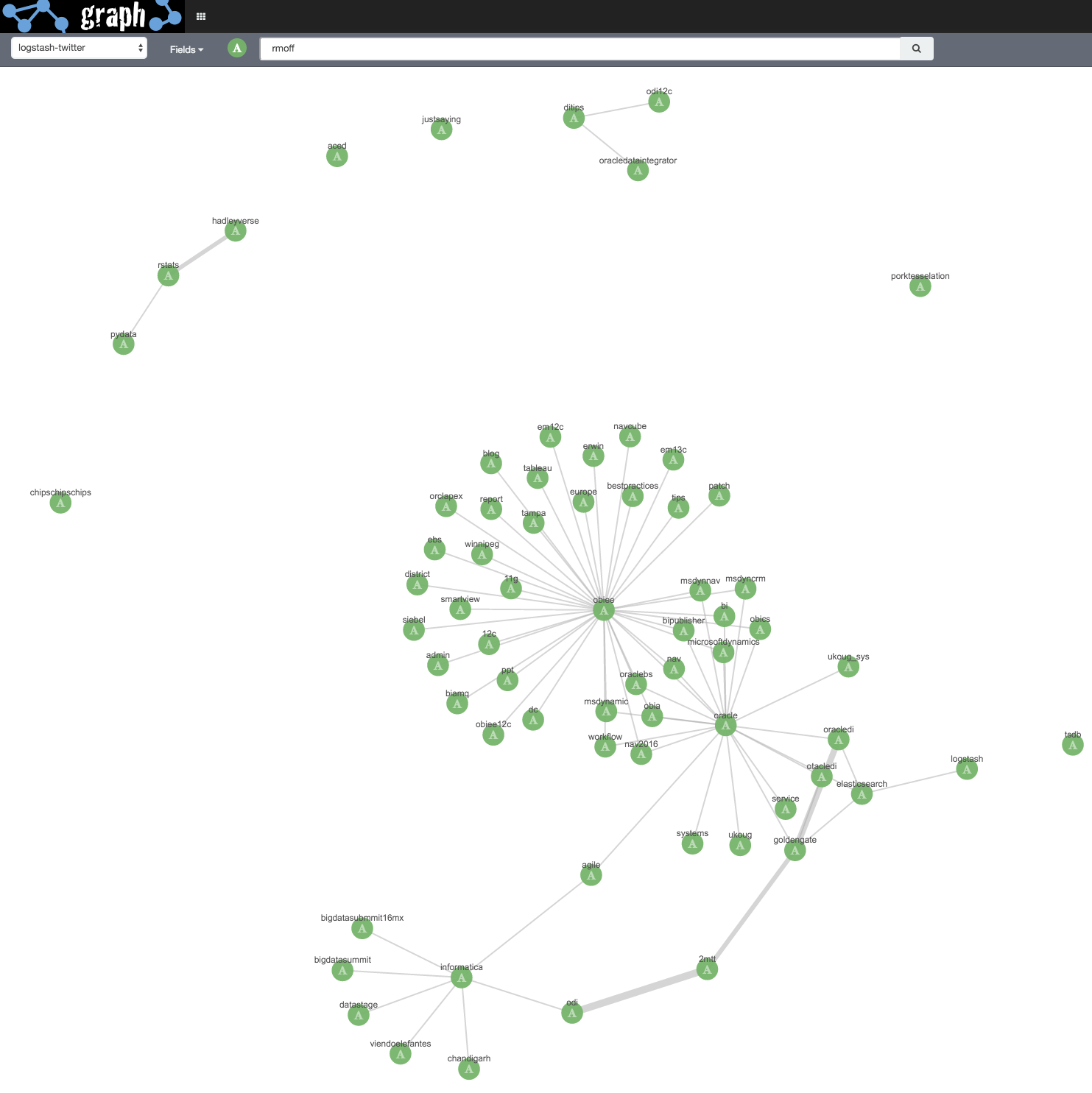
Task: Select the porktesselation node
Action: [x=920, y=286]
